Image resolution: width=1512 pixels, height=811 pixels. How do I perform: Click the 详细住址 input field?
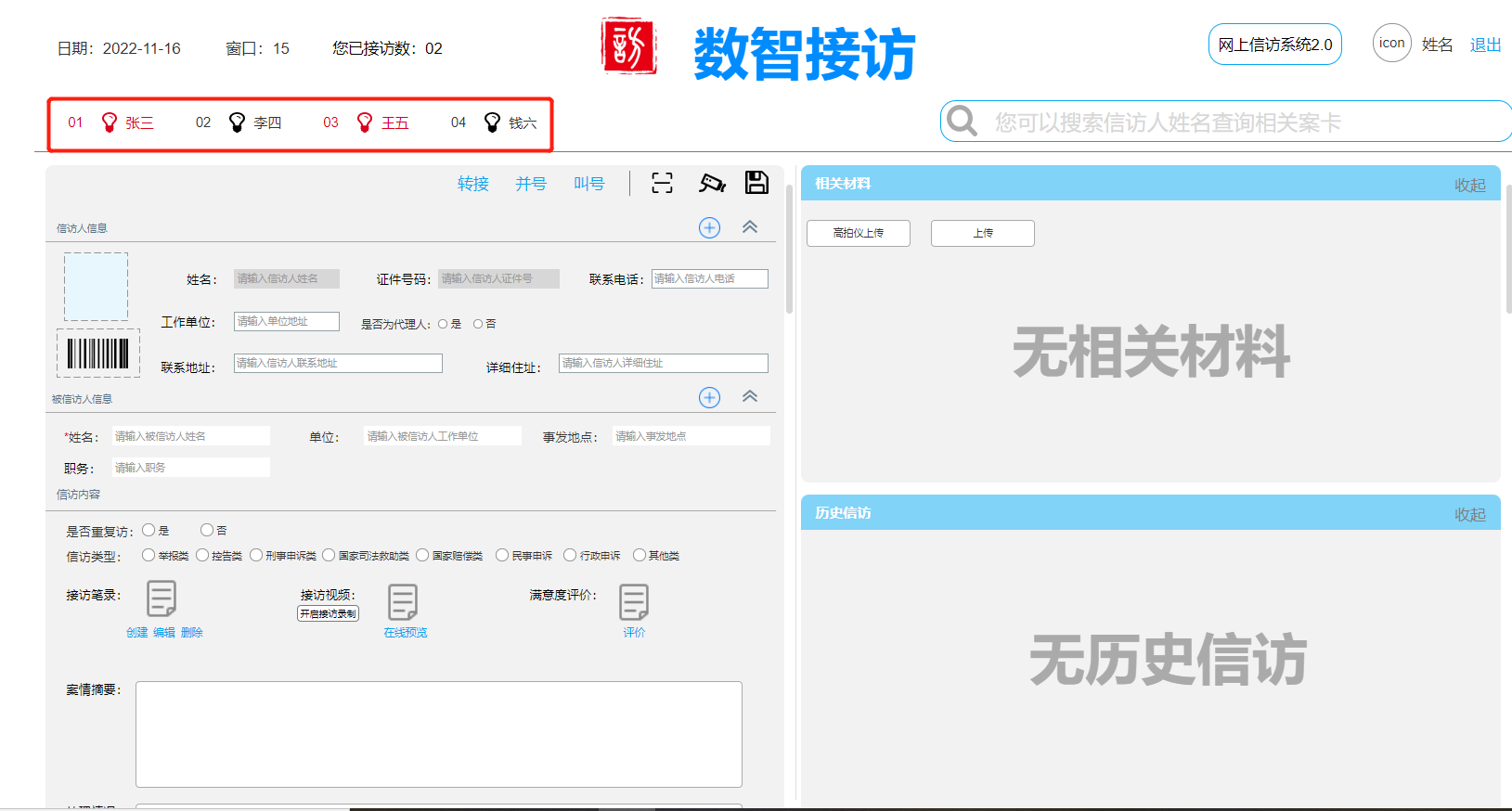click(x=664, y=363)
